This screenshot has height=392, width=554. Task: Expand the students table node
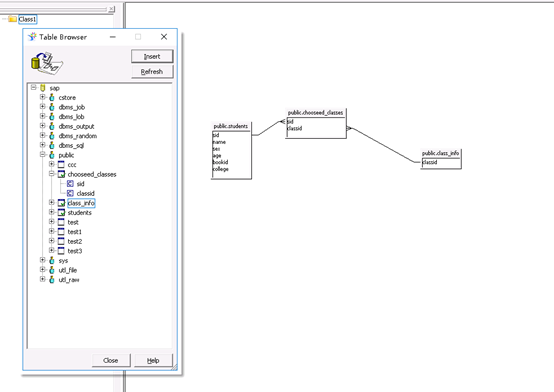(52, 212)
